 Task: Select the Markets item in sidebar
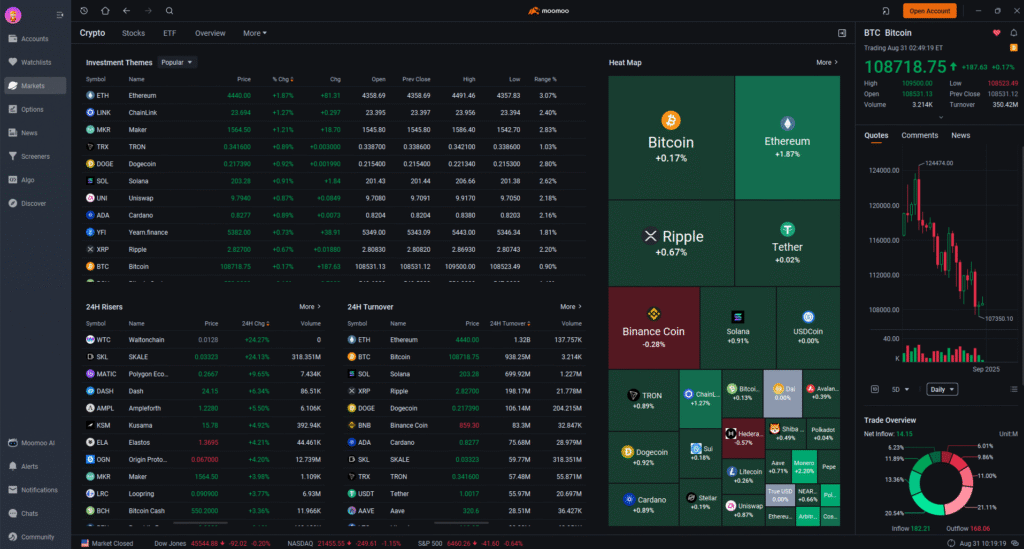35,86
